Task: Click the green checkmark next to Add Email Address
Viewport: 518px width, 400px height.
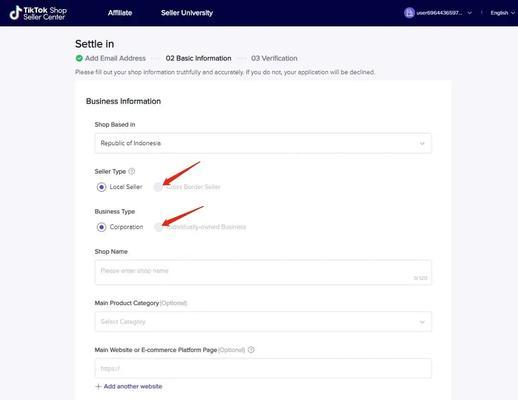Action: 79,58
